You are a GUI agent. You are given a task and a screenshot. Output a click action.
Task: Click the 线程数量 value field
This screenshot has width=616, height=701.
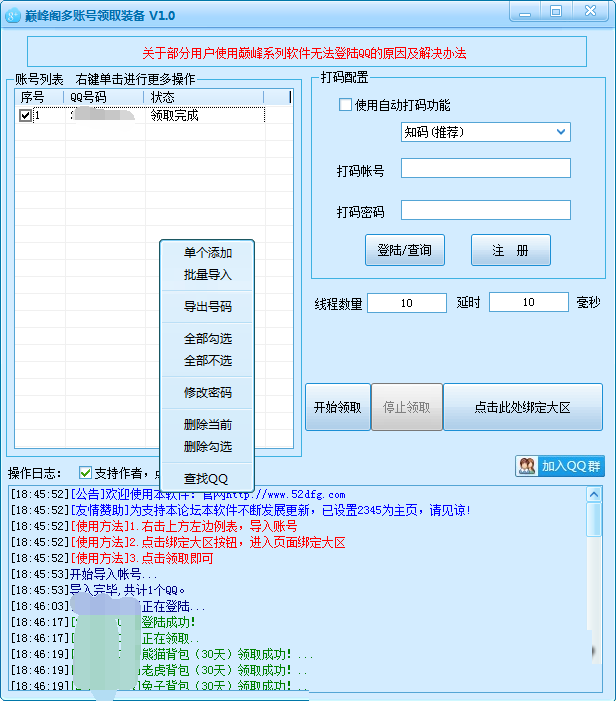pyautogui.click(x=407, y=303)
